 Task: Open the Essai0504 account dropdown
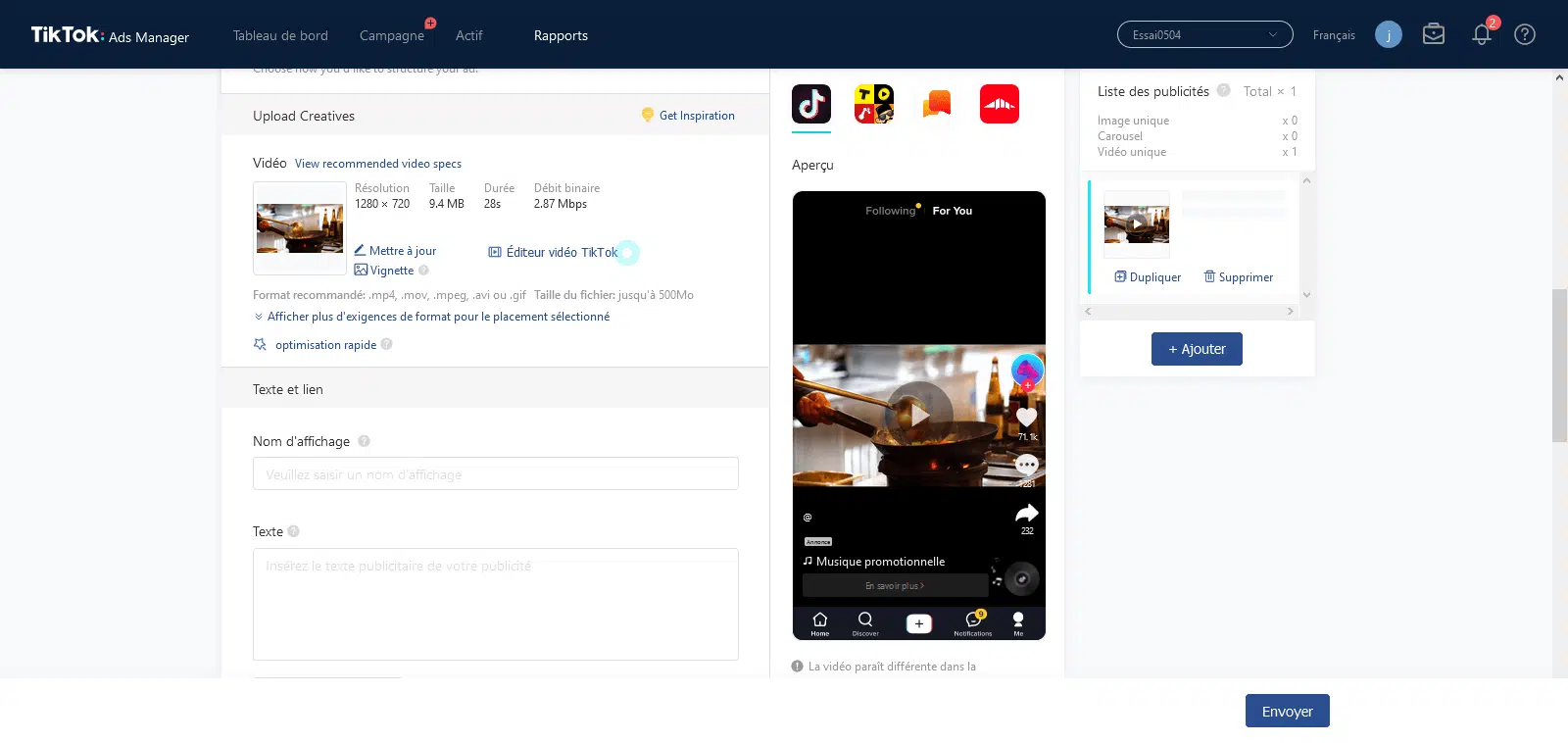point(1204,35)
